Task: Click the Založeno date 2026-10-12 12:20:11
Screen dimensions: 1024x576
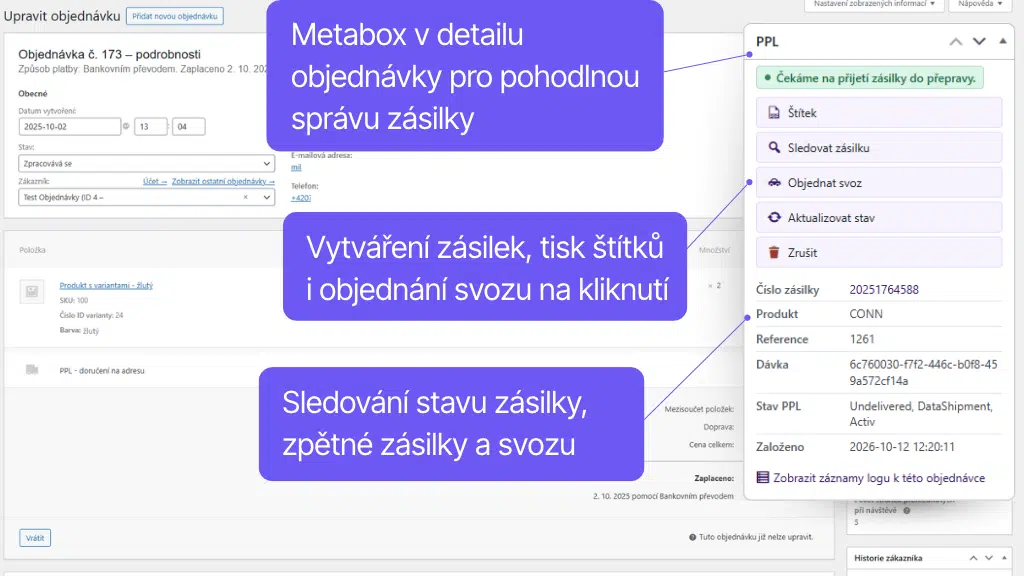Action: pyautogui.click(x=902, y=447)
